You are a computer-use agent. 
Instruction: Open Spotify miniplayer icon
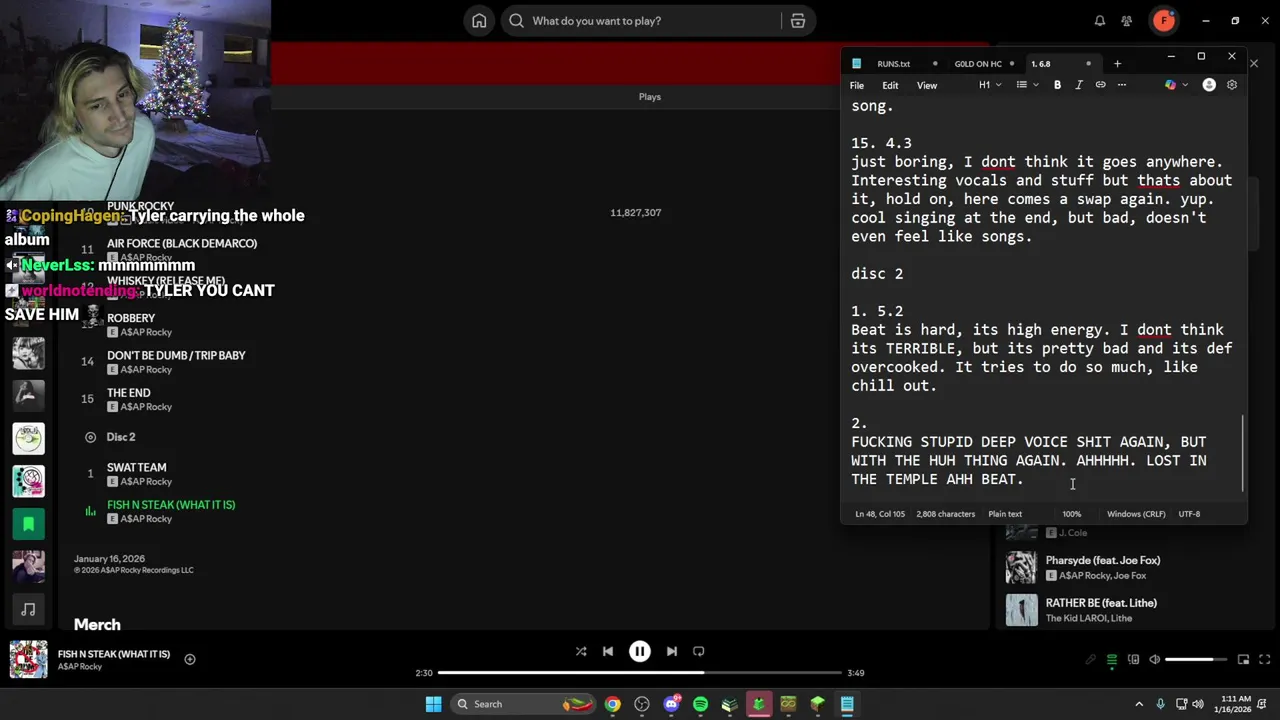[1243, 660]
